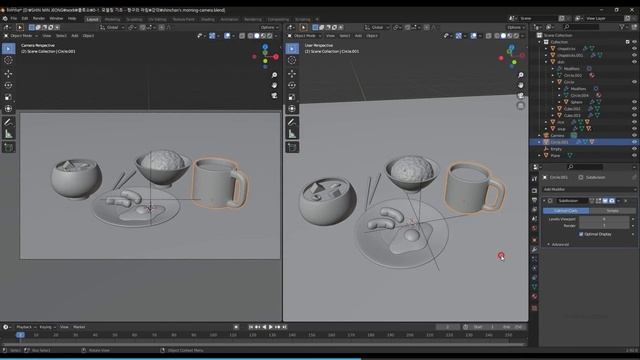Collapse the Subdivision modifier panel
This screenshot has width=640, height=360.
[x=544, y=201]
